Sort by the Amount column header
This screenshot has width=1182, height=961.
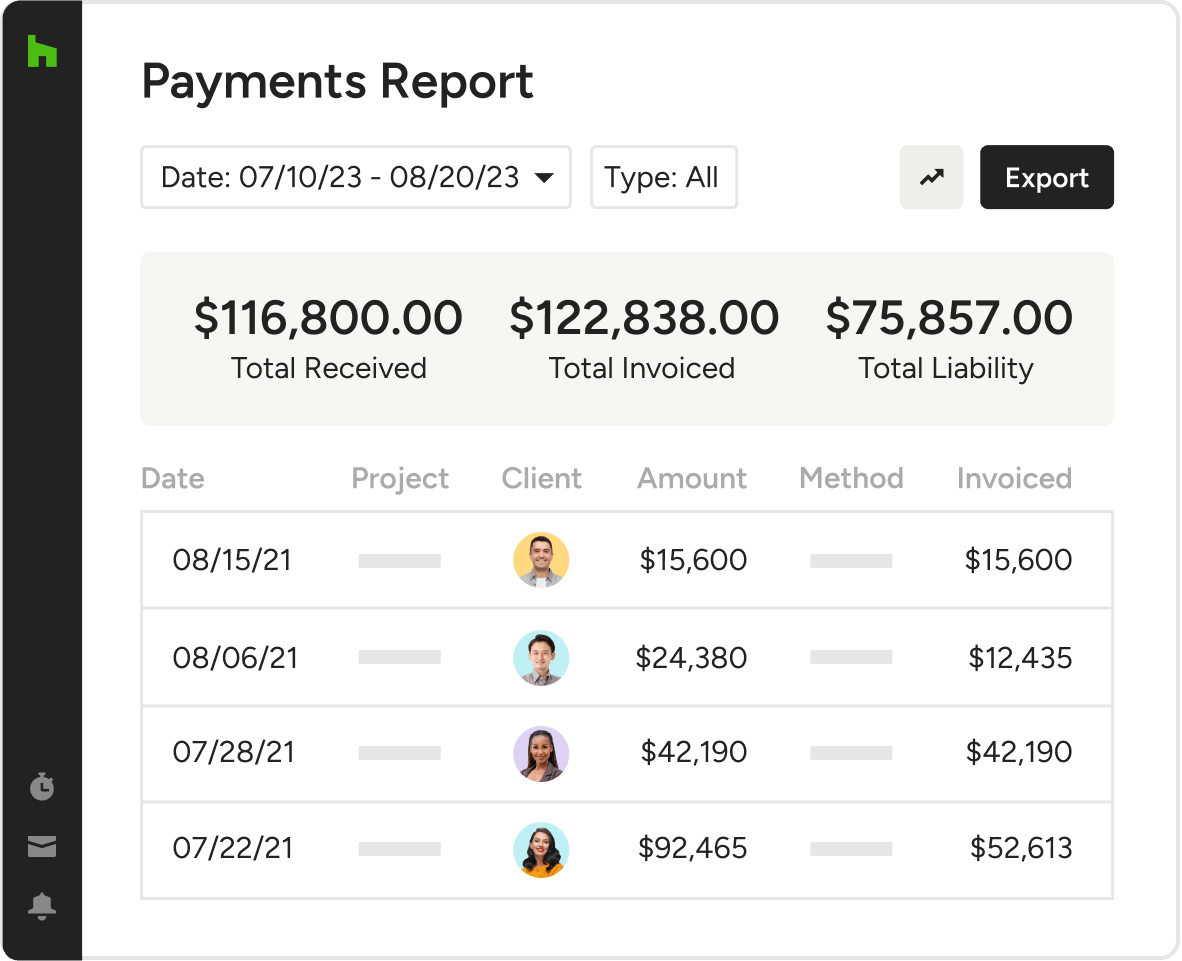692,479
